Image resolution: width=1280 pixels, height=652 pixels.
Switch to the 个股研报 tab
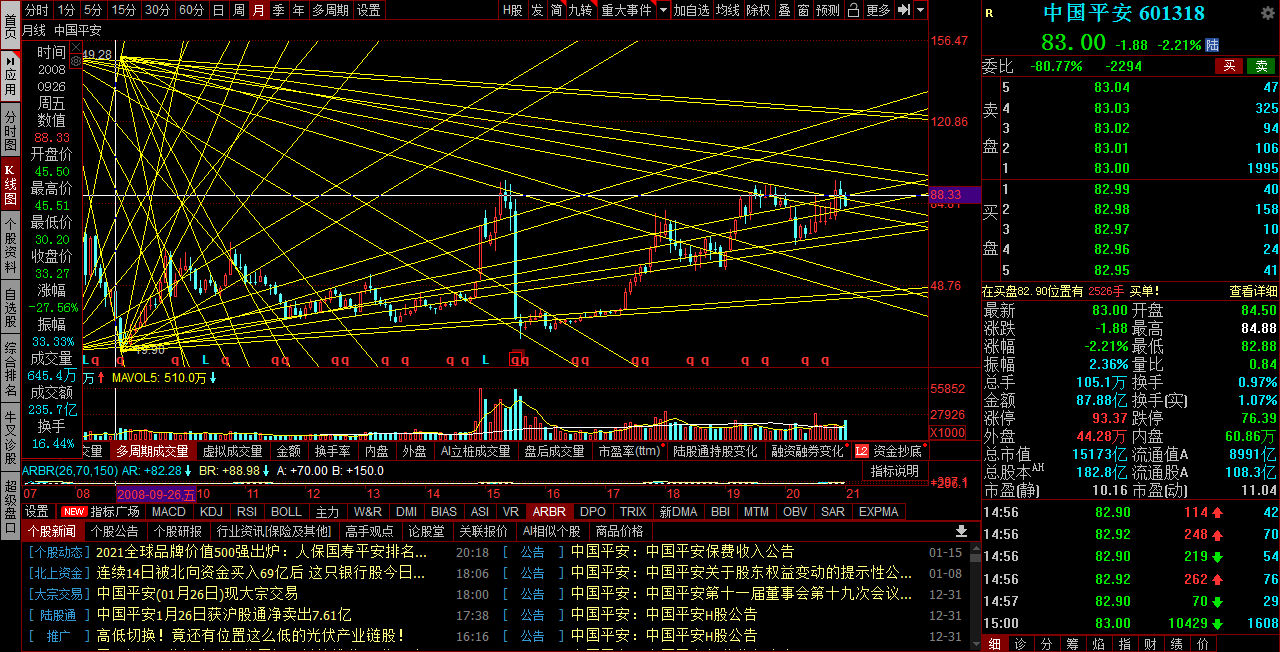click(x=177, y=531)
